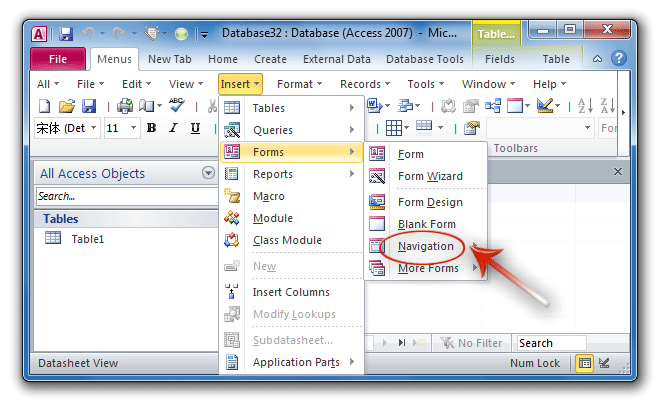
Task: Open the Format menu
Action: click(x=299, y=84)
